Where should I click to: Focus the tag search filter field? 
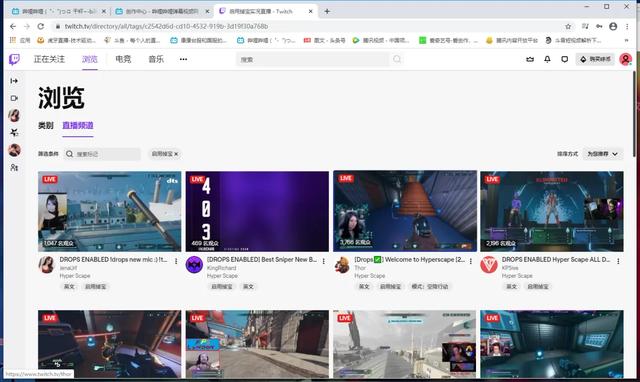pyautogui.click(x=102, y=154)
